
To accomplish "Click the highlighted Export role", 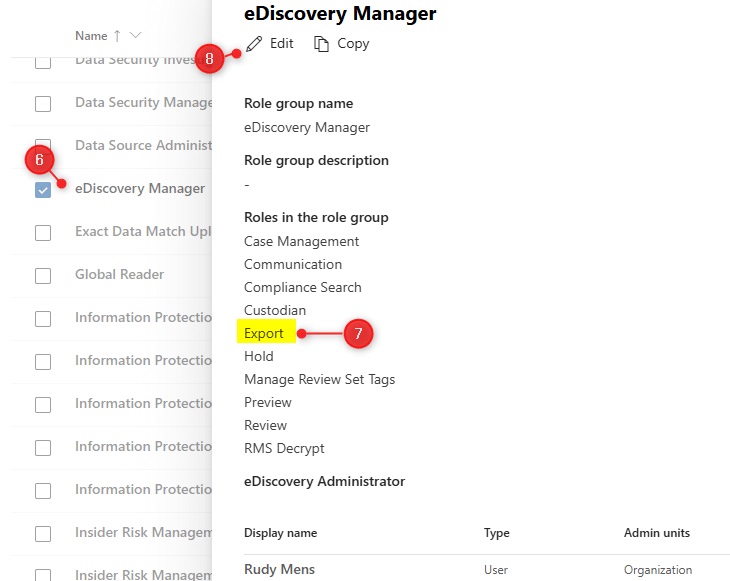I will [x=264, y=333].
